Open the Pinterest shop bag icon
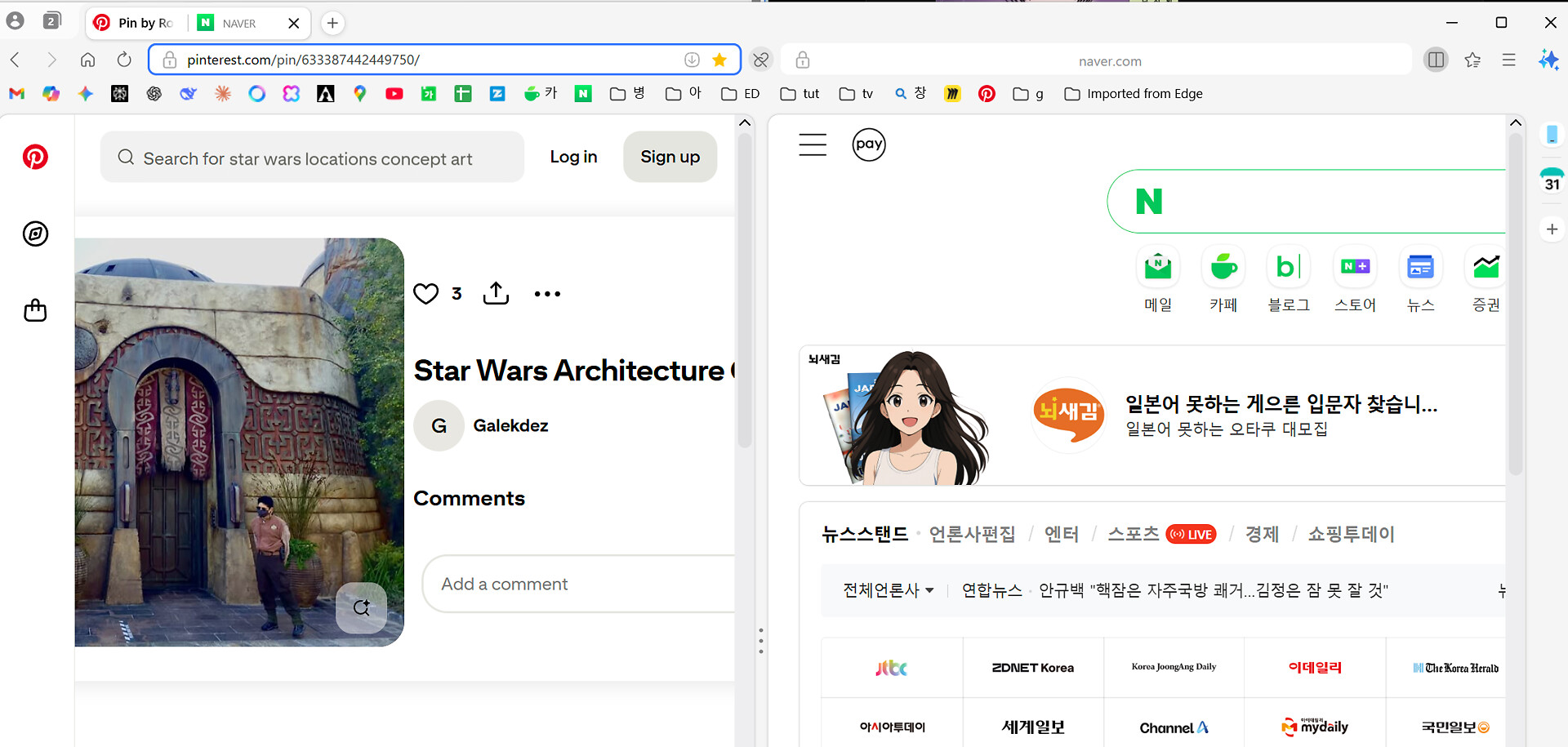The height and width of the screenshot is (747, 1568). [35, 310]
